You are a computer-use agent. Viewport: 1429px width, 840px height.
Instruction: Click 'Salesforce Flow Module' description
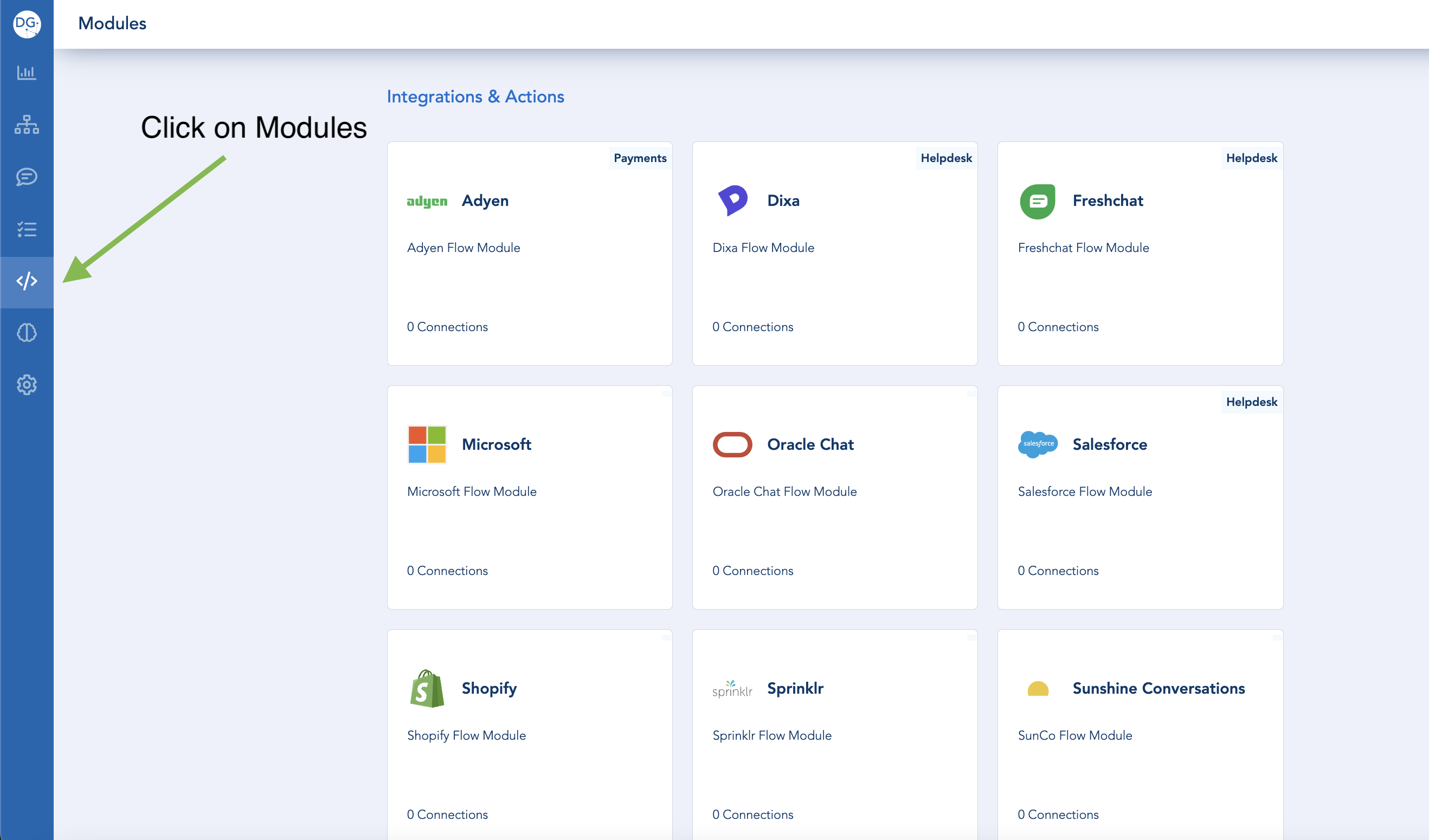(x=1085, y=492)
